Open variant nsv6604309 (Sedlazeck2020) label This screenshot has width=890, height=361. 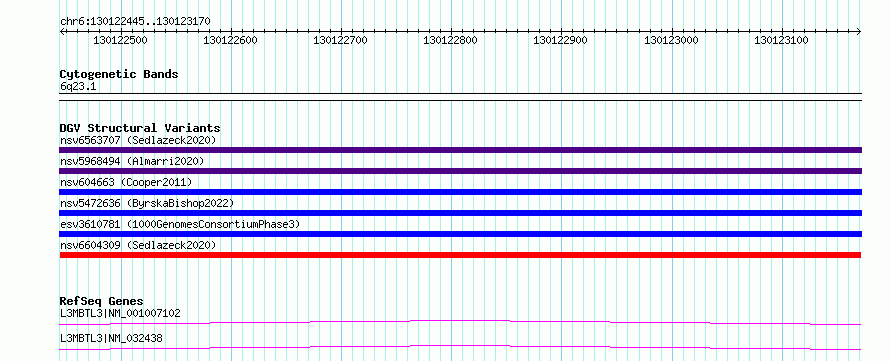pyautogui.click(x=138, y=245)
